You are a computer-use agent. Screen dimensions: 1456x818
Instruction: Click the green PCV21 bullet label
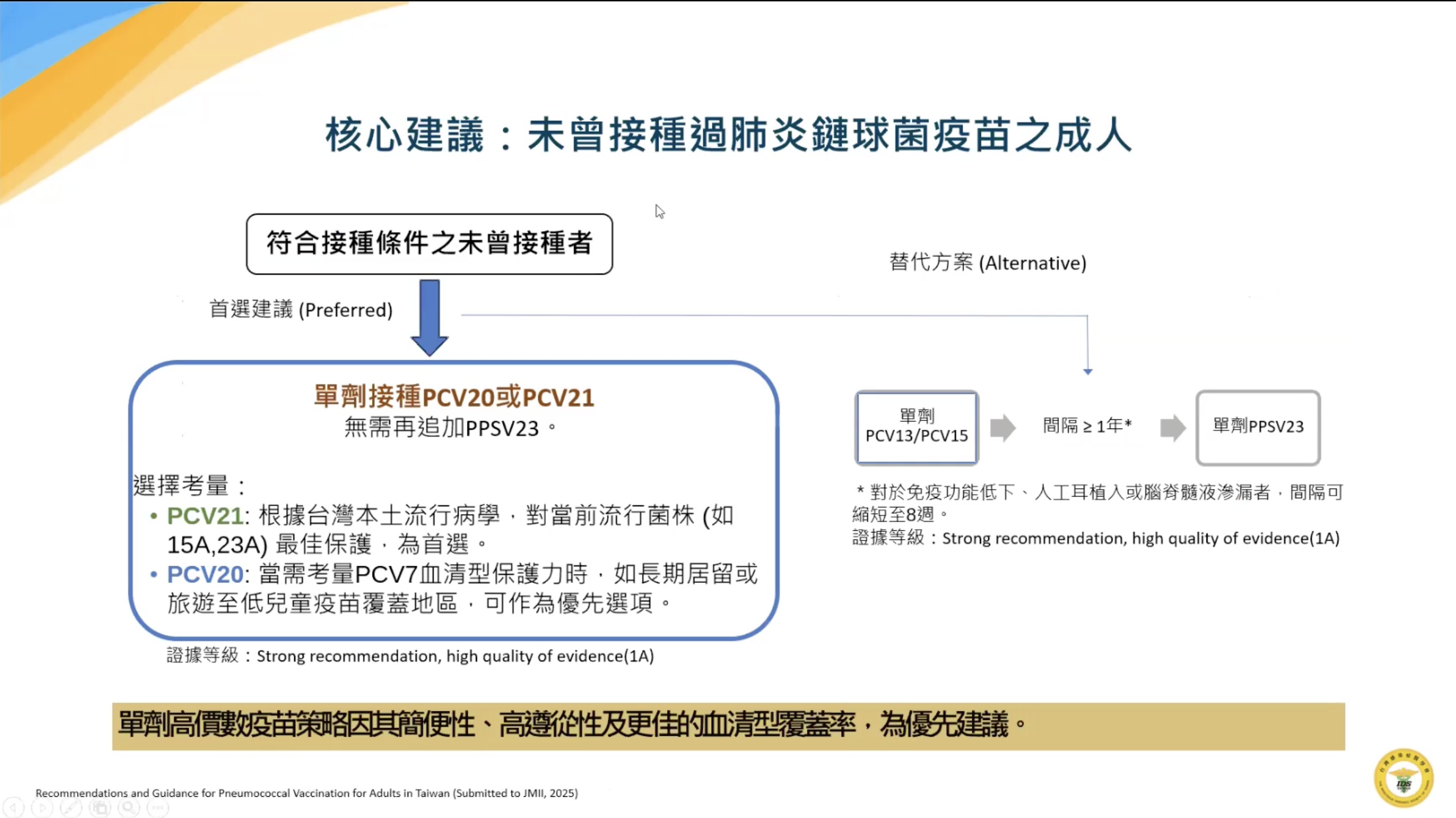coord(205,515)
